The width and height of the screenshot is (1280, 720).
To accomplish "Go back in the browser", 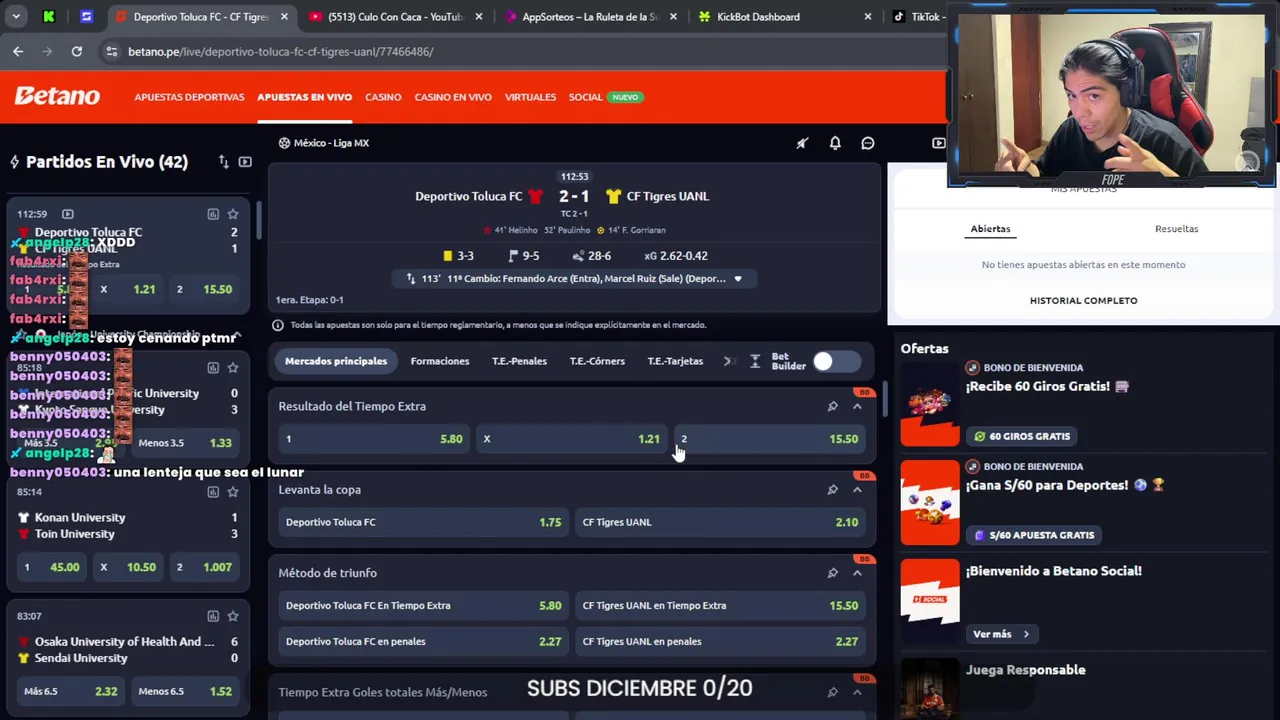I will click(x=18, y=51).
